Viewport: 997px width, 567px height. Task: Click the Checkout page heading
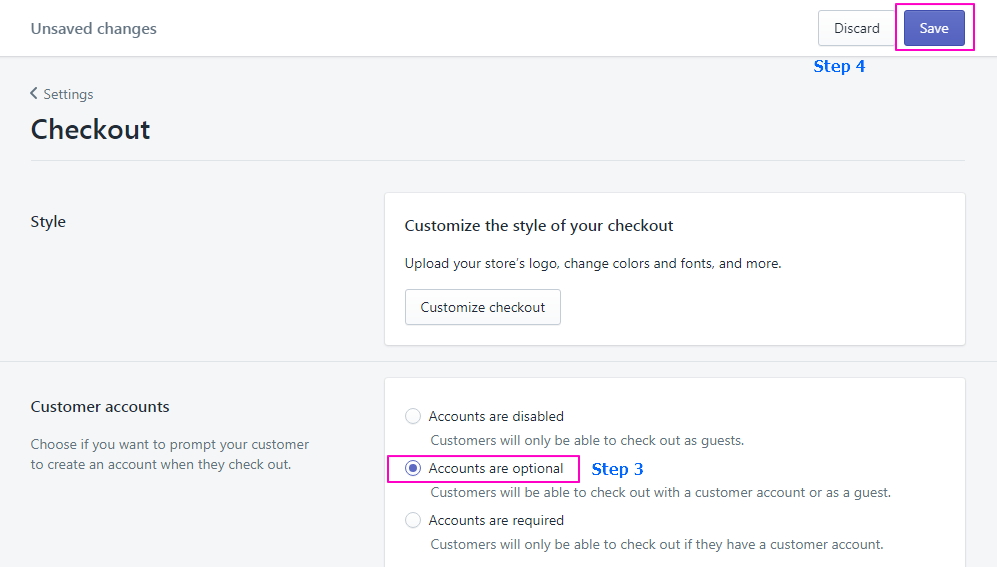pos(90,129)
